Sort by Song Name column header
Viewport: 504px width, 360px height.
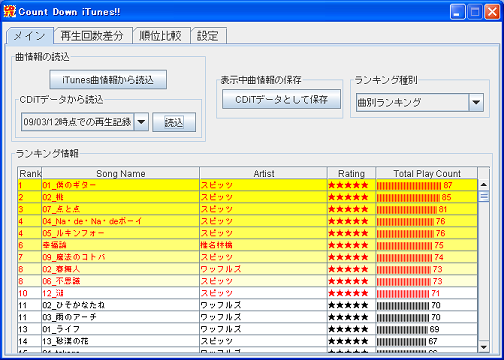121,173
